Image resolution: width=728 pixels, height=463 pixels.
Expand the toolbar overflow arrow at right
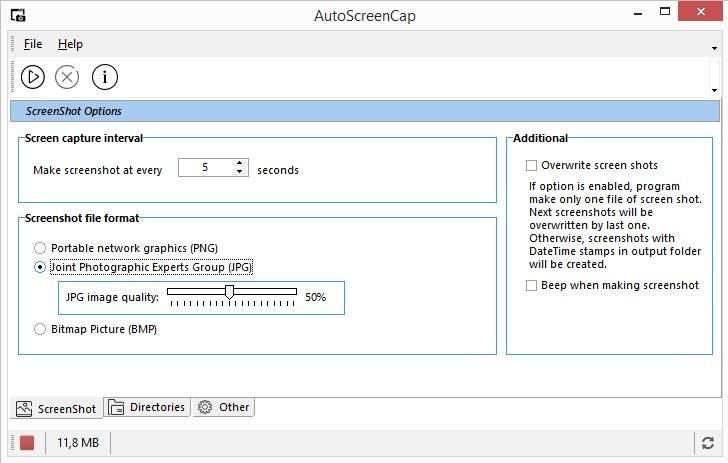click(x=715, y=90)
